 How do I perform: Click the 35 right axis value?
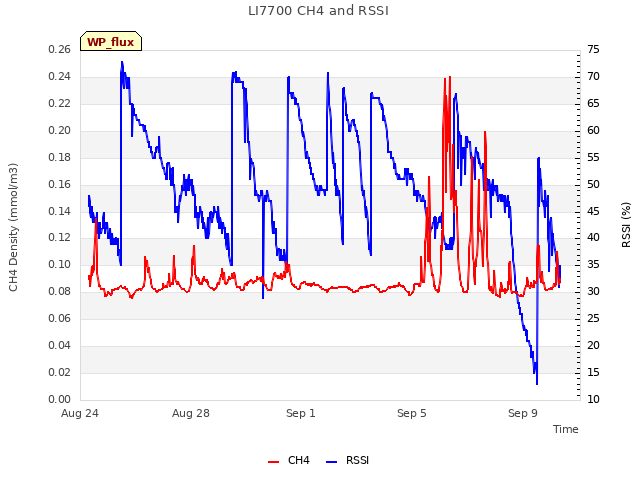pyautogui.click(x=593, y=264)
